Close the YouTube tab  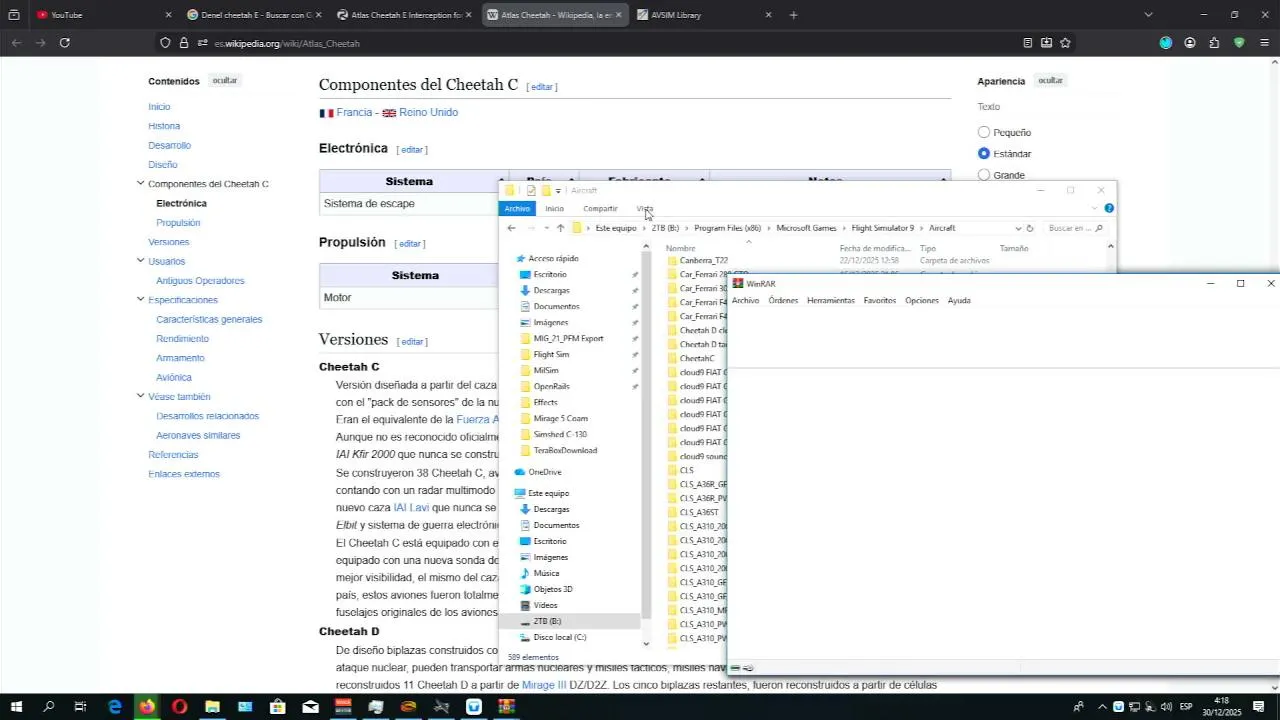pyautogui.click(x=168, y=15)
